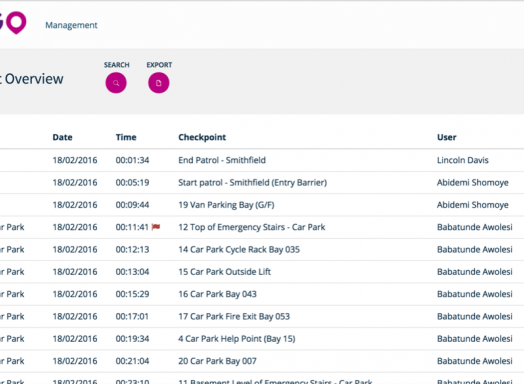This screenshot has width=524, height=384.
Task: Click Babatunde Awolesi in the 00:21:04 row
Action: point(475,361)
